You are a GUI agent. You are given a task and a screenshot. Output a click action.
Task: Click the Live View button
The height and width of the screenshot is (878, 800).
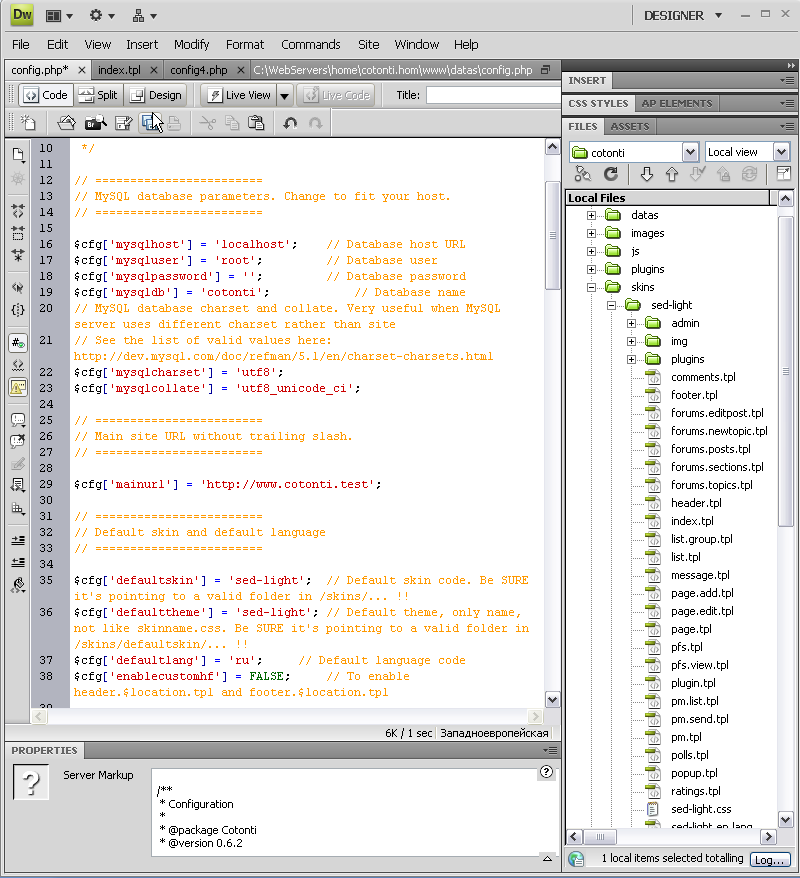(x=239, y=95)
